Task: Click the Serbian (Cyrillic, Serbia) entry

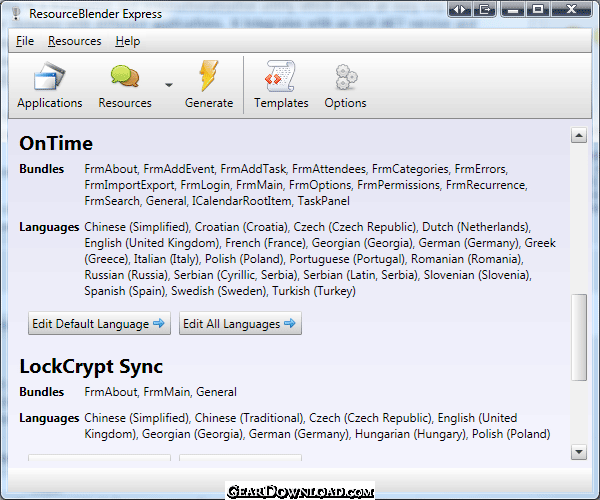Action: click(236, 275)
